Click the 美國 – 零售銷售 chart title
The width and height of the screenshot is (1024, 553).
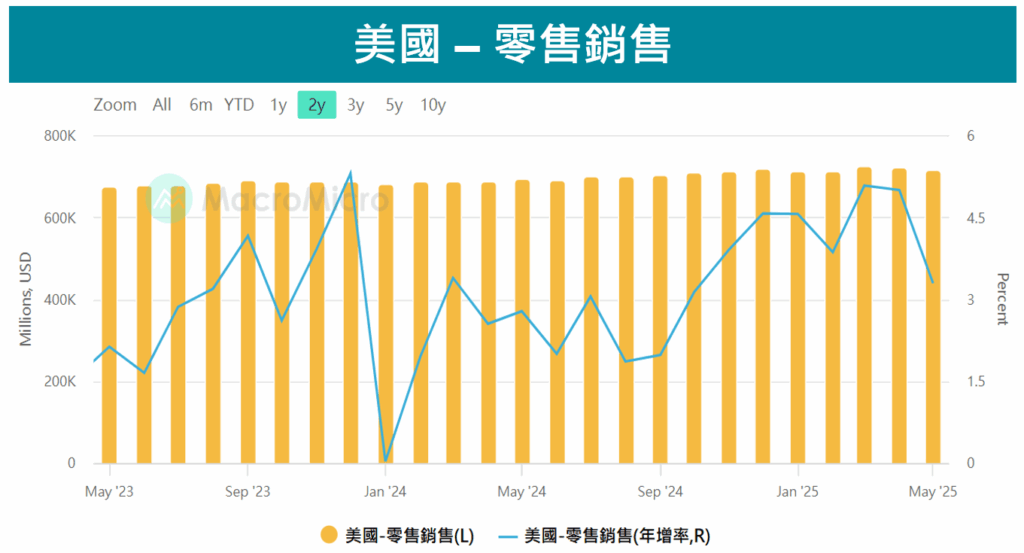click(513, 44)
